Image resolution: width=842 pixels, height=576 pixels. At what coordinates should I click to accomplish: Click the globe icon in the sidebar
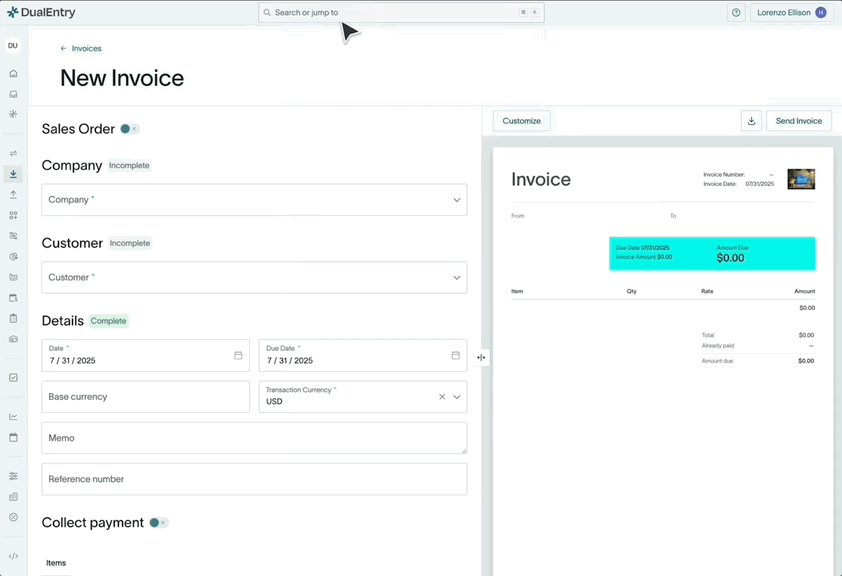click(x=12, y=256)
